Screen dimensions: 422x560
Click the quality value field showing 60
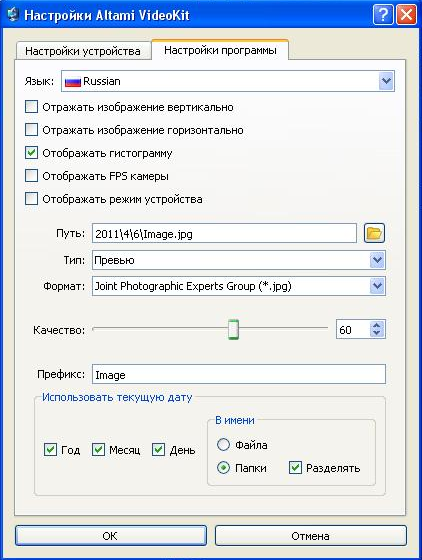click(x=353, y=329)
